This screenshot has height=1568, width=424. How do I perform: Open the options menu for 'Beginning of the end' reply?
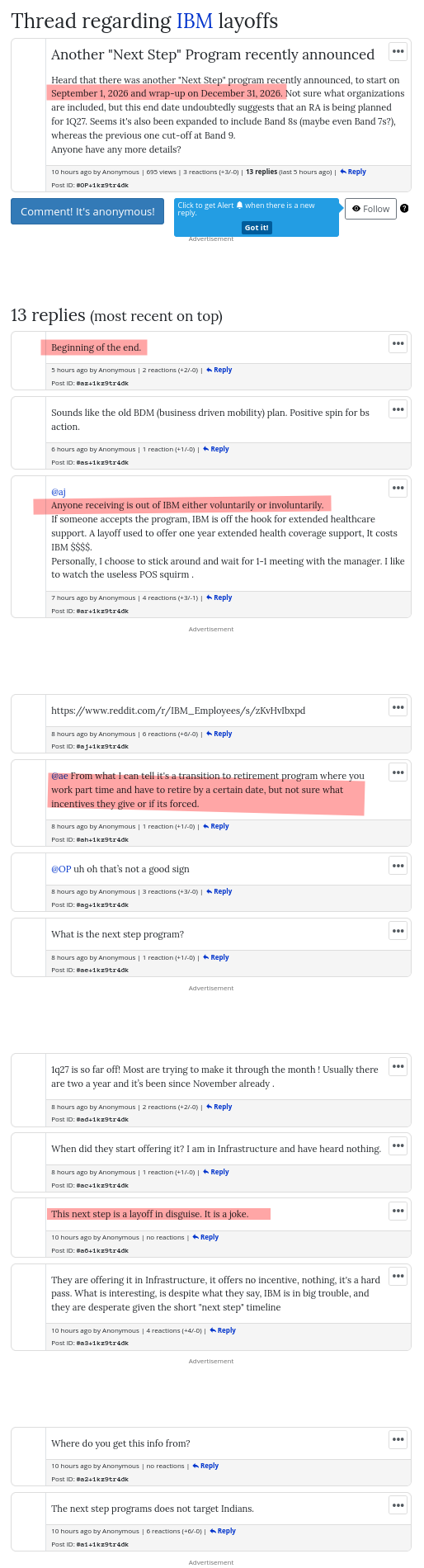point(398,343)
